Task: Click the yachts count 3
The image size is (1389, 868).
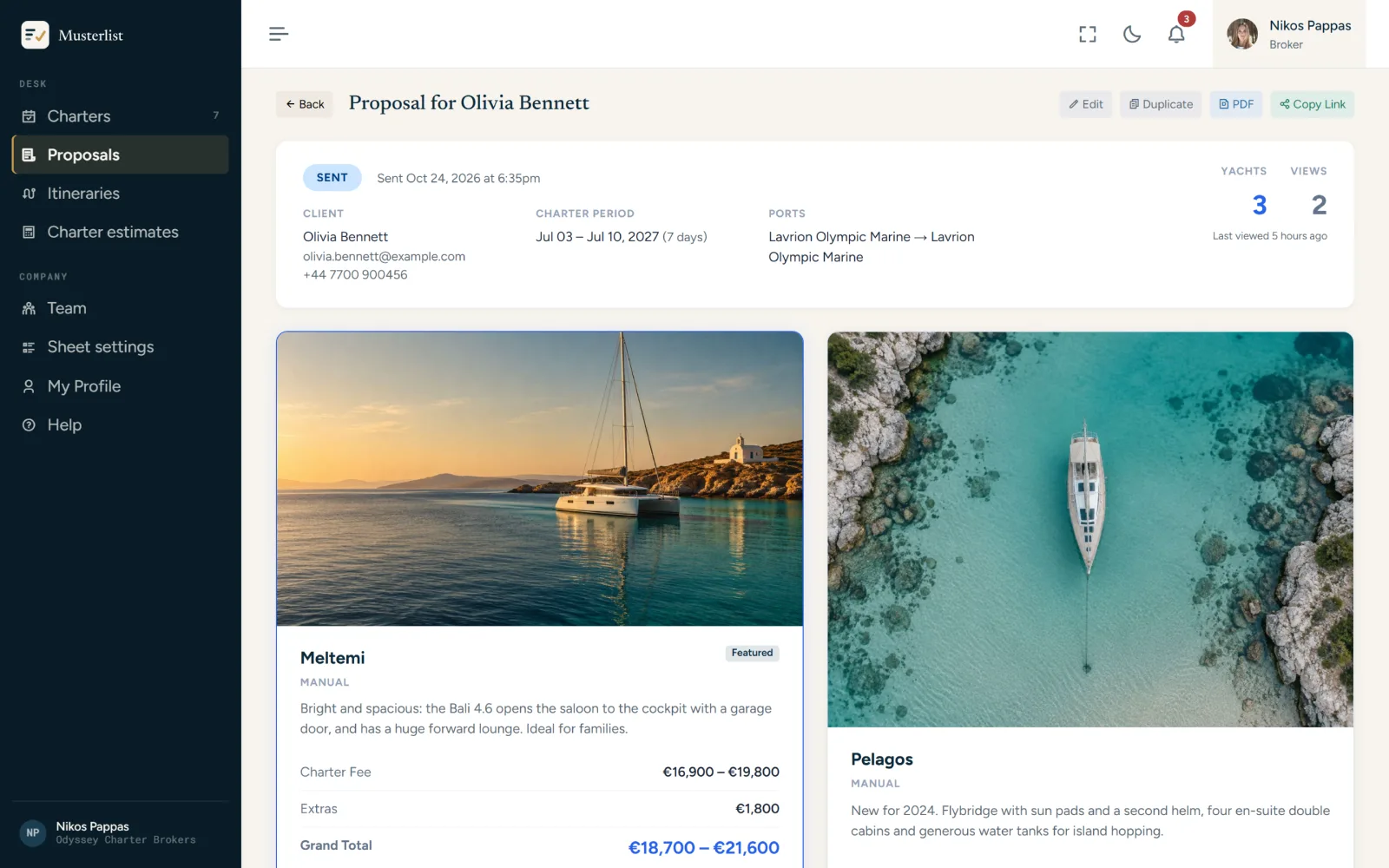Action: [x=1260, y=205]
